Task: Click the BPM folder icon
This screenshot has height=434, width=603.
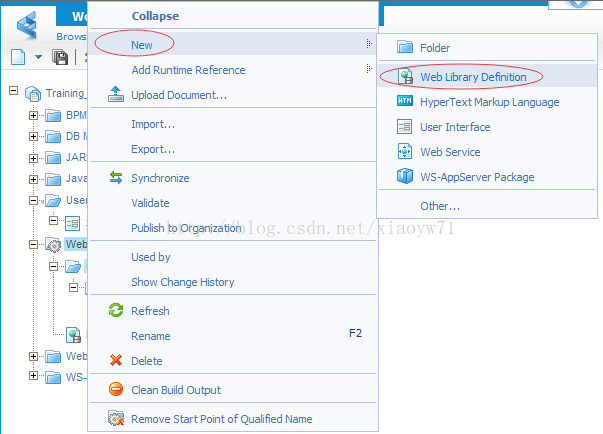Action: (53, 115)
